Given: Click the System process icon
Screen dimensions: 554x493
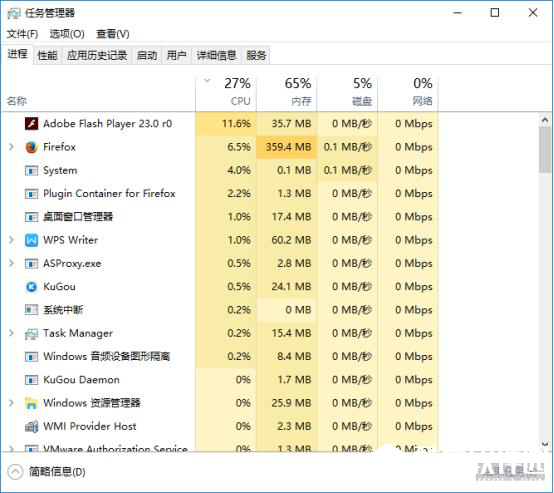Looking at the screenshot, I should tap(31, 171).
